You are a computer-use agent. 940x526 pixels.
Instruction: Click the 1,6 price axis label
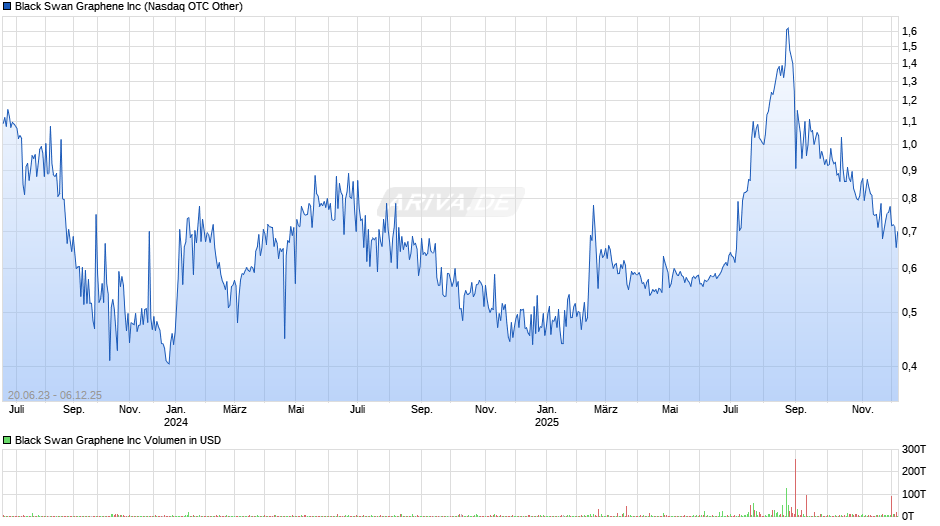click(x=909, y=31)
